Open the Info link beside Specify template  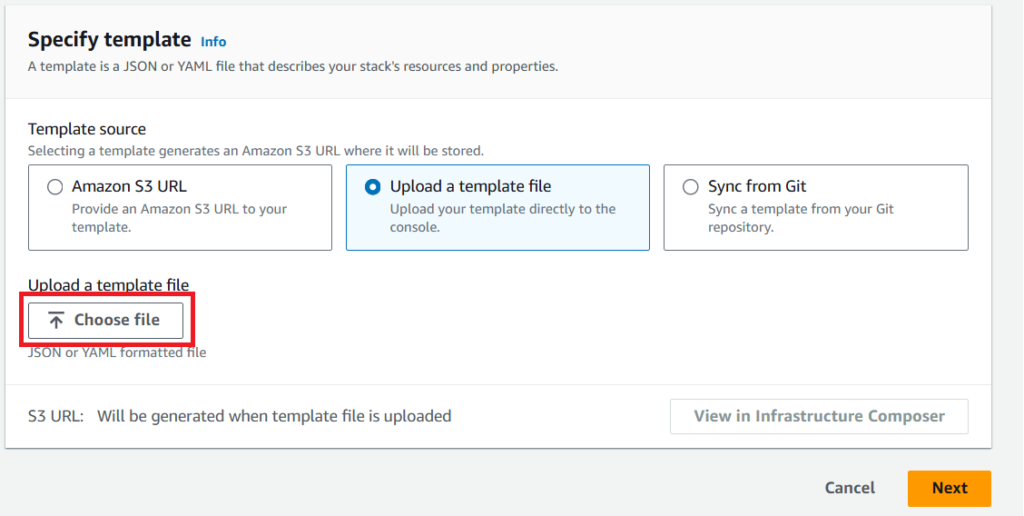point(213,42)
